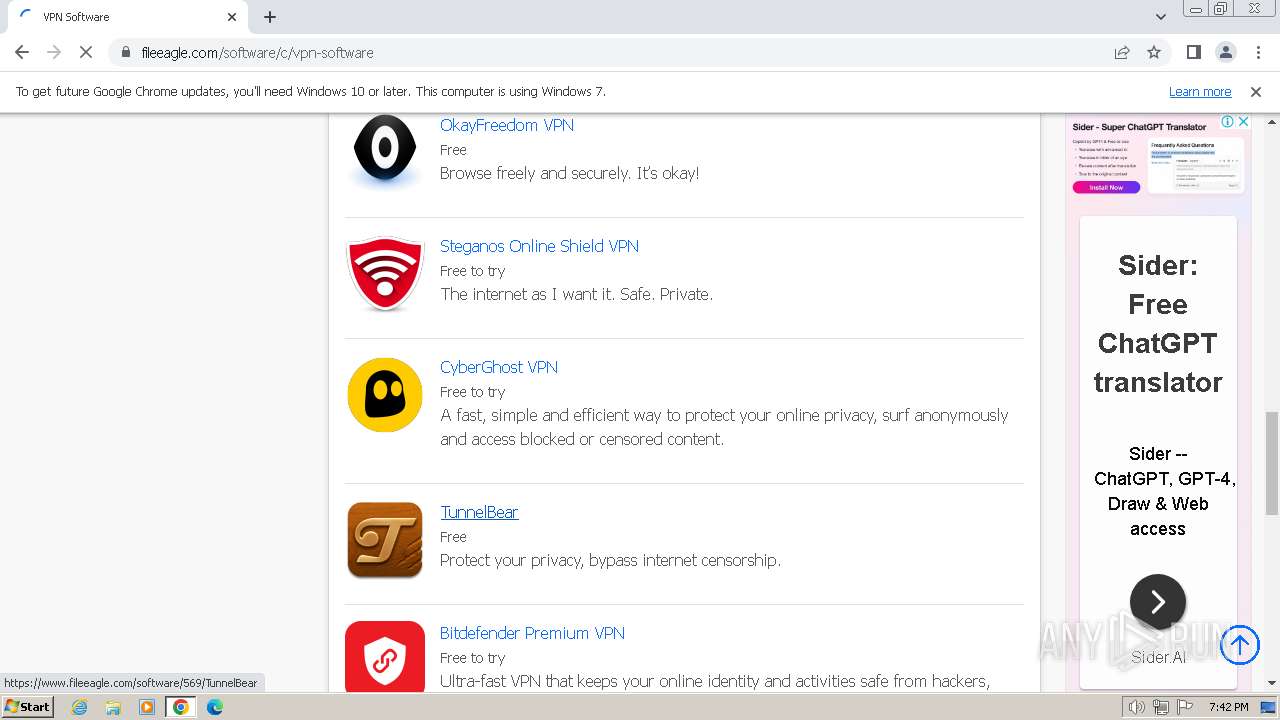Open the tab search dropdown arrow
Screen dimensions: 1280x720
tap(1160, 17)
